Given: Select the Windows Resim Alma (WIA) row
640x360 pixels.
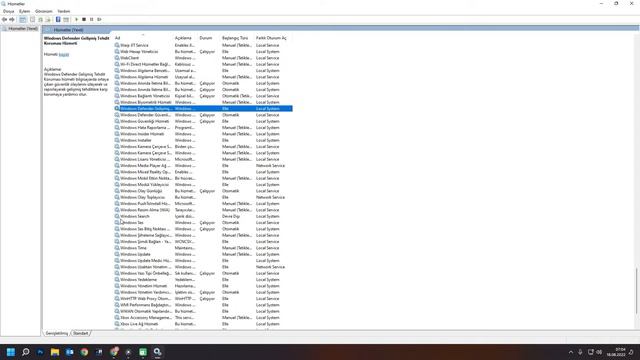Looking at the screenshot, I should click(203, 210).
